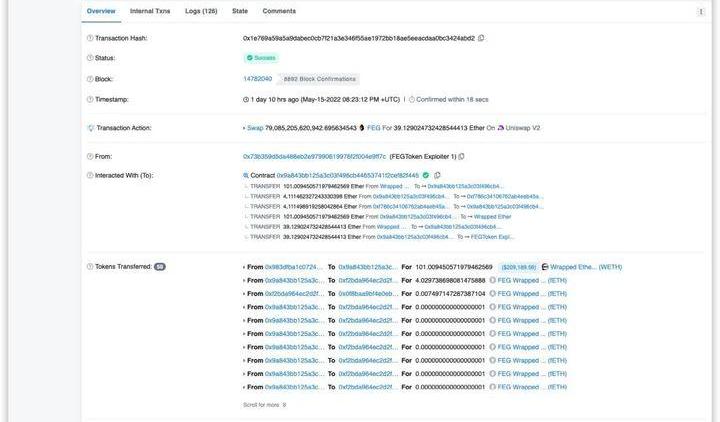This screenshot has width=720, height=422.
Task: Open the Comments tab
Action: [279, 11]
